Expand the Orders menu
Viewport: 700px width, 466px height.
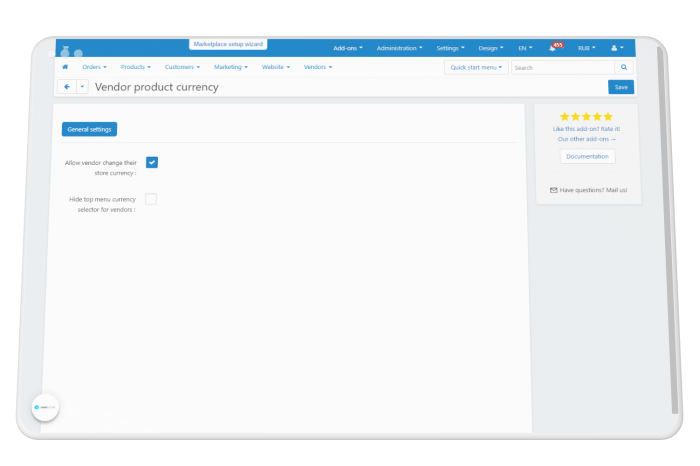[95, 67]
